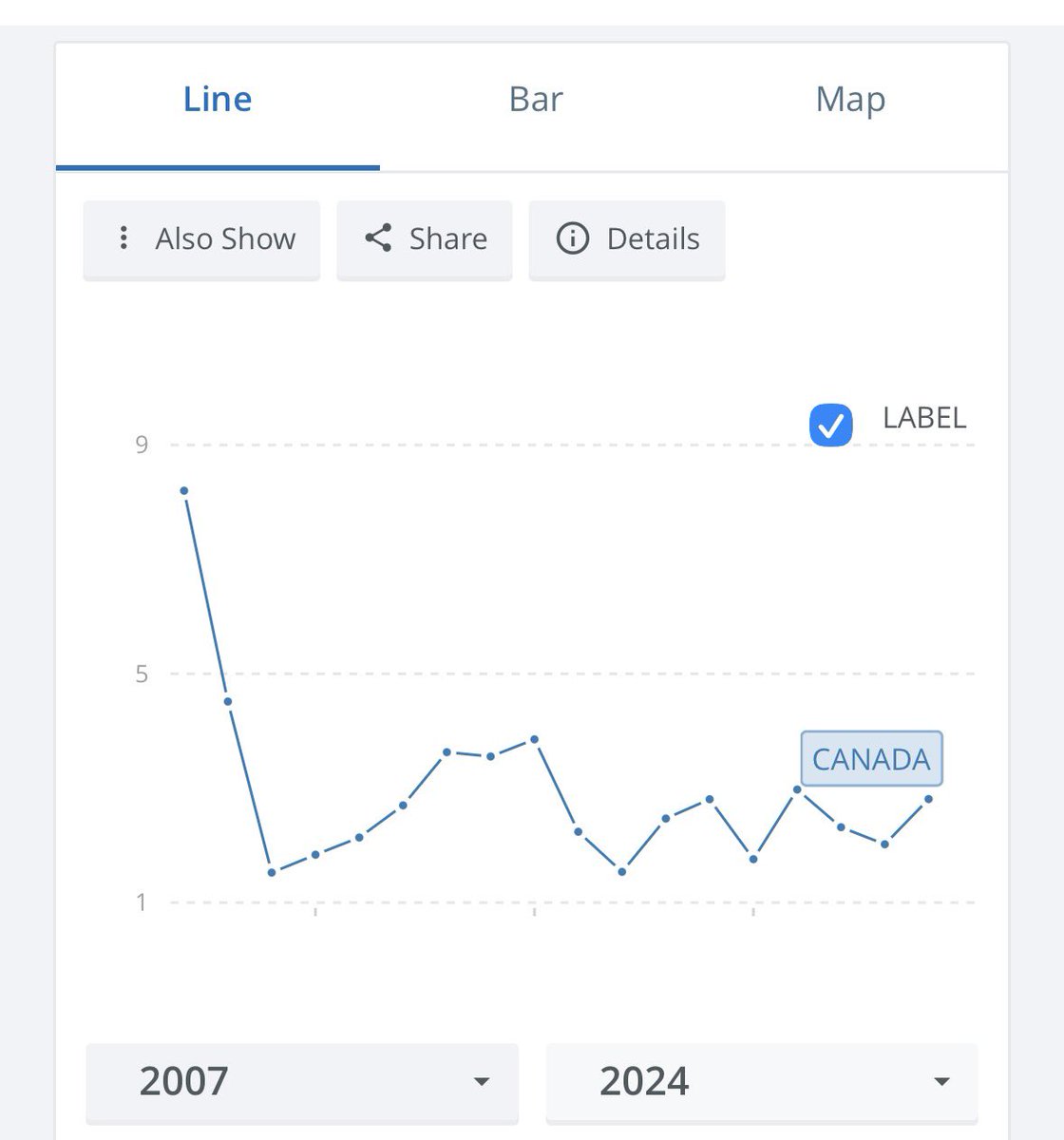The image size is (1064, 1140).
Task: Open the 2024 end year dropdown
Action: (x=762, y=1082)
